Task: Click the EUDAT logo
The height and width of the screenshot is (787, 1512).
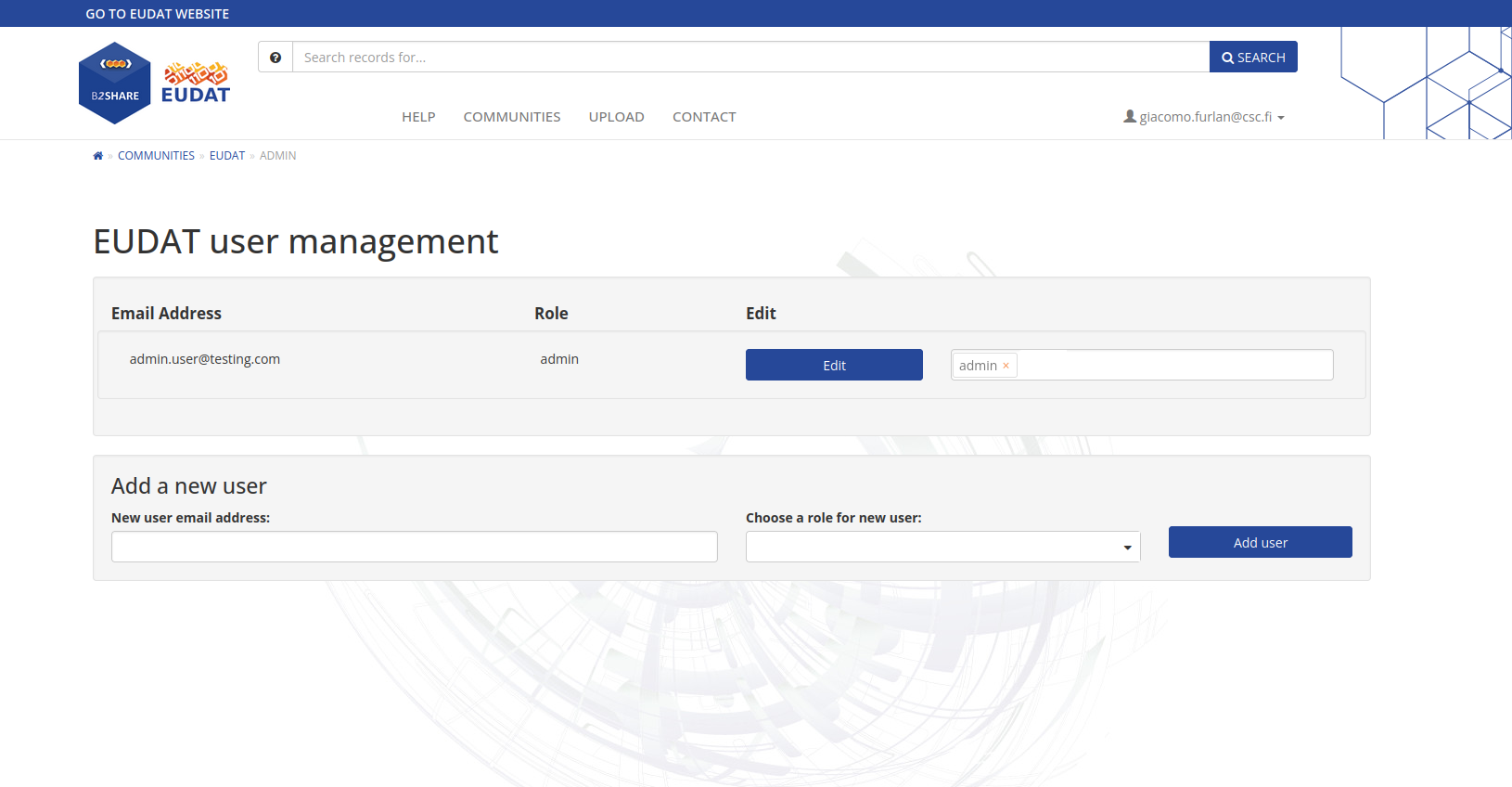Action: tap(196, 83)
